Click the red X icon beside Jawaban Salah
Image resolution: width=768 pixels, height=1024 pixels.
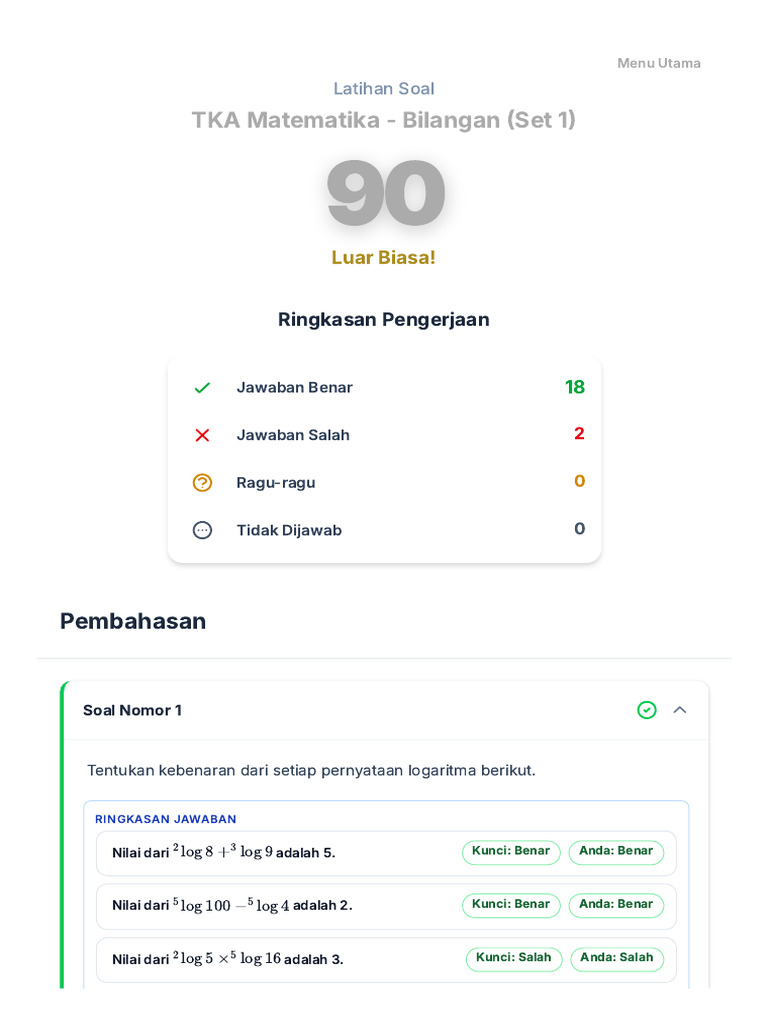202,435
